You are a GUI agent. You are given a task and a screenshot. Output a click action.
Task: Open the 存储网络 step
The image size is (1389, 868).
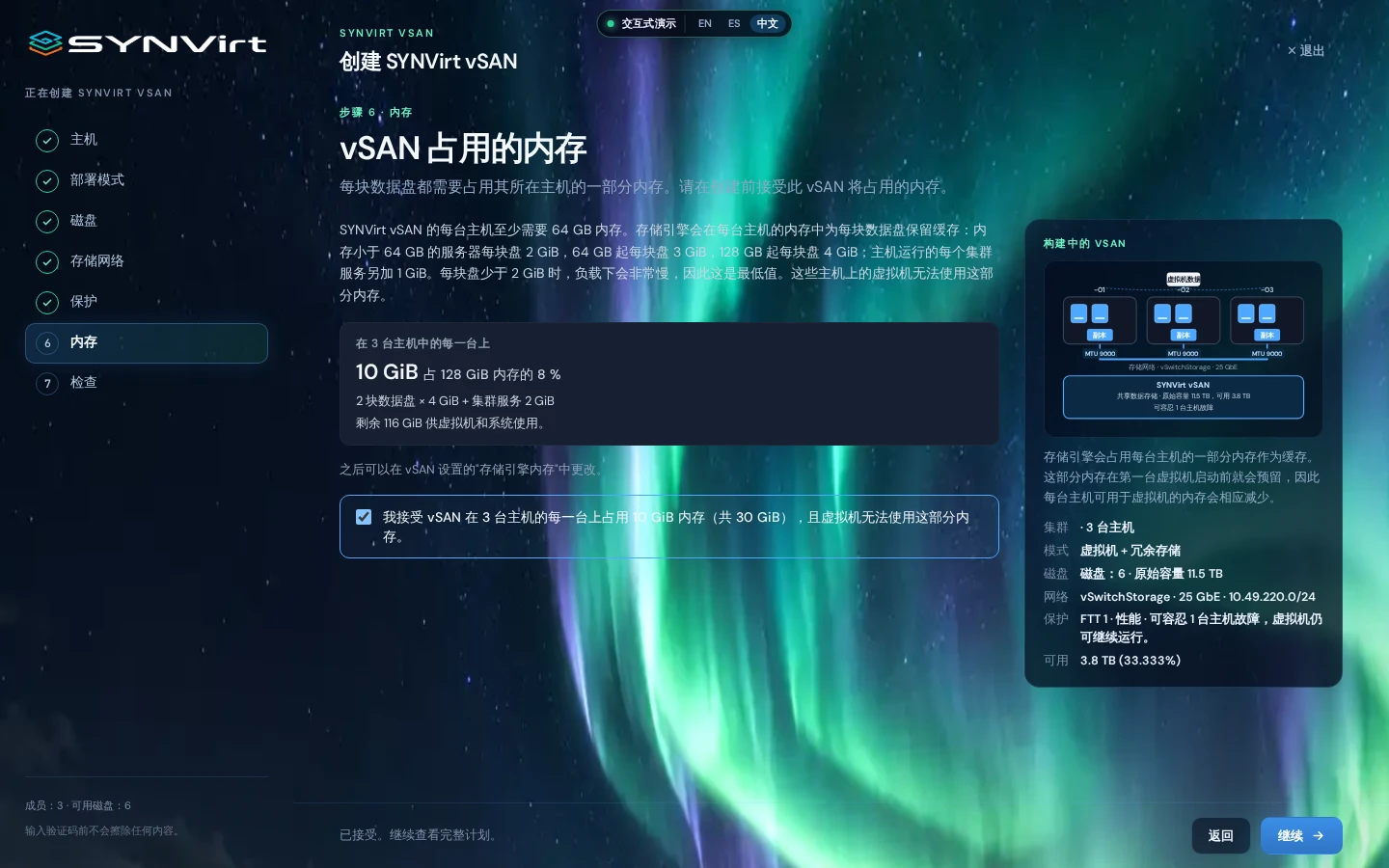click(x=147, y=261)
